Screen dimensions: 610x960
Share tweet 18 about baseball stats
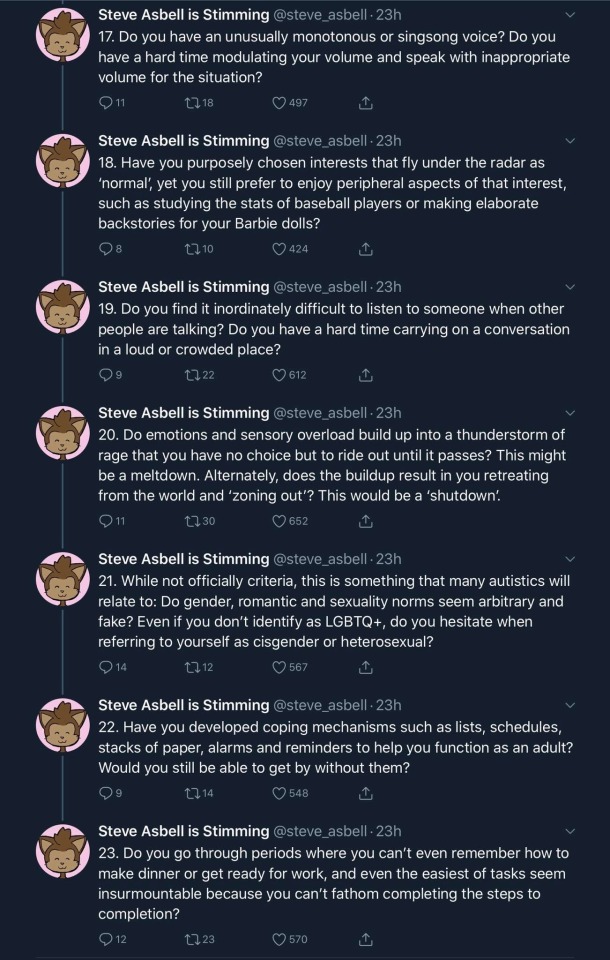pos(366,248)
